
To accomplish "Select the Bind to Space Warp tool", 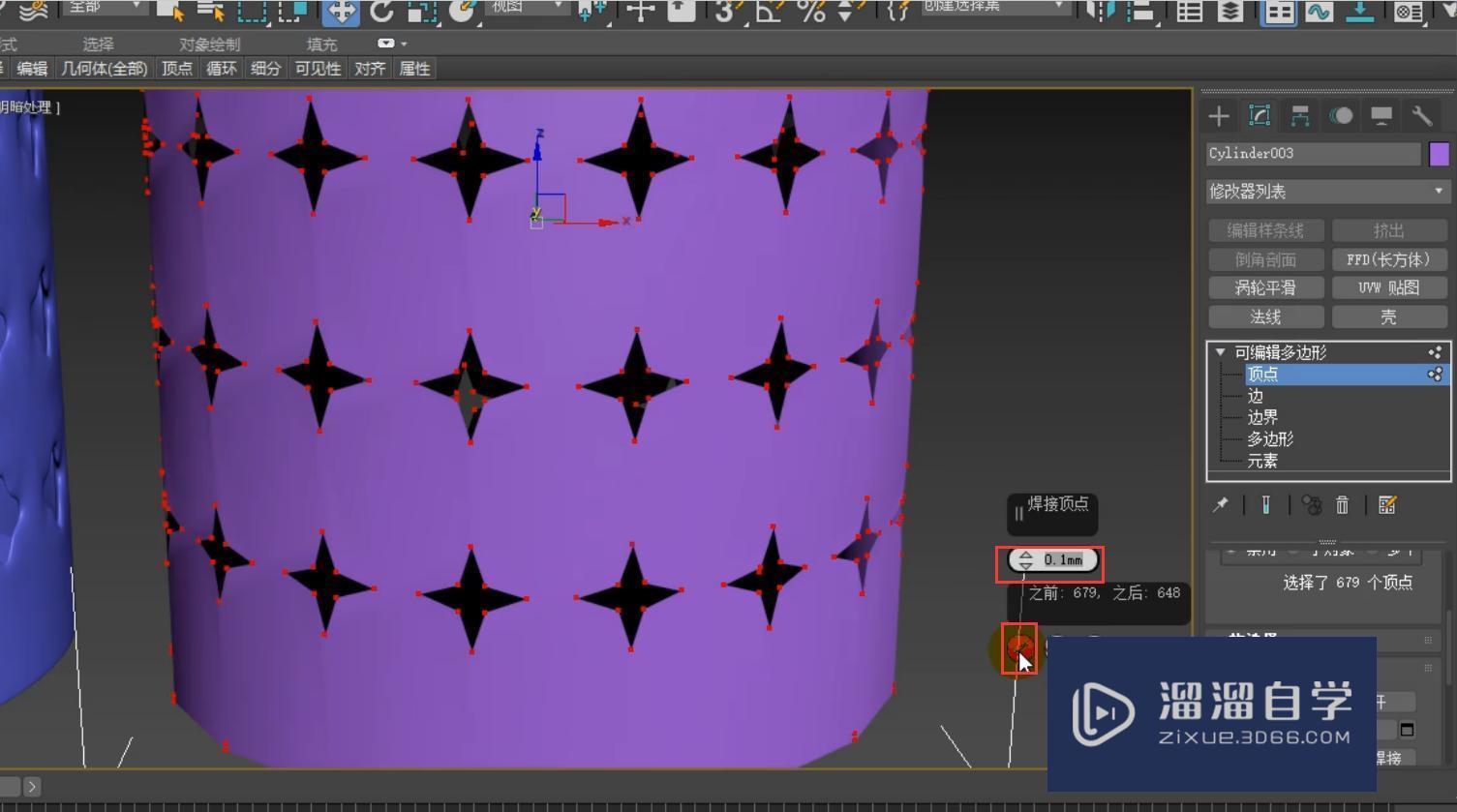I will (32, 11).
